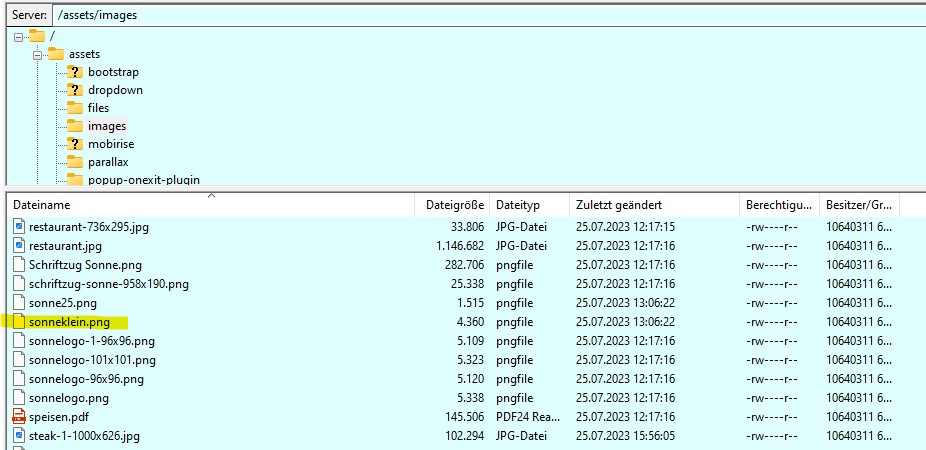Image resolution: width=926 pixels, height=450 pixels.
Task: Sort by Berechtigungen column header
Action: 780,205
